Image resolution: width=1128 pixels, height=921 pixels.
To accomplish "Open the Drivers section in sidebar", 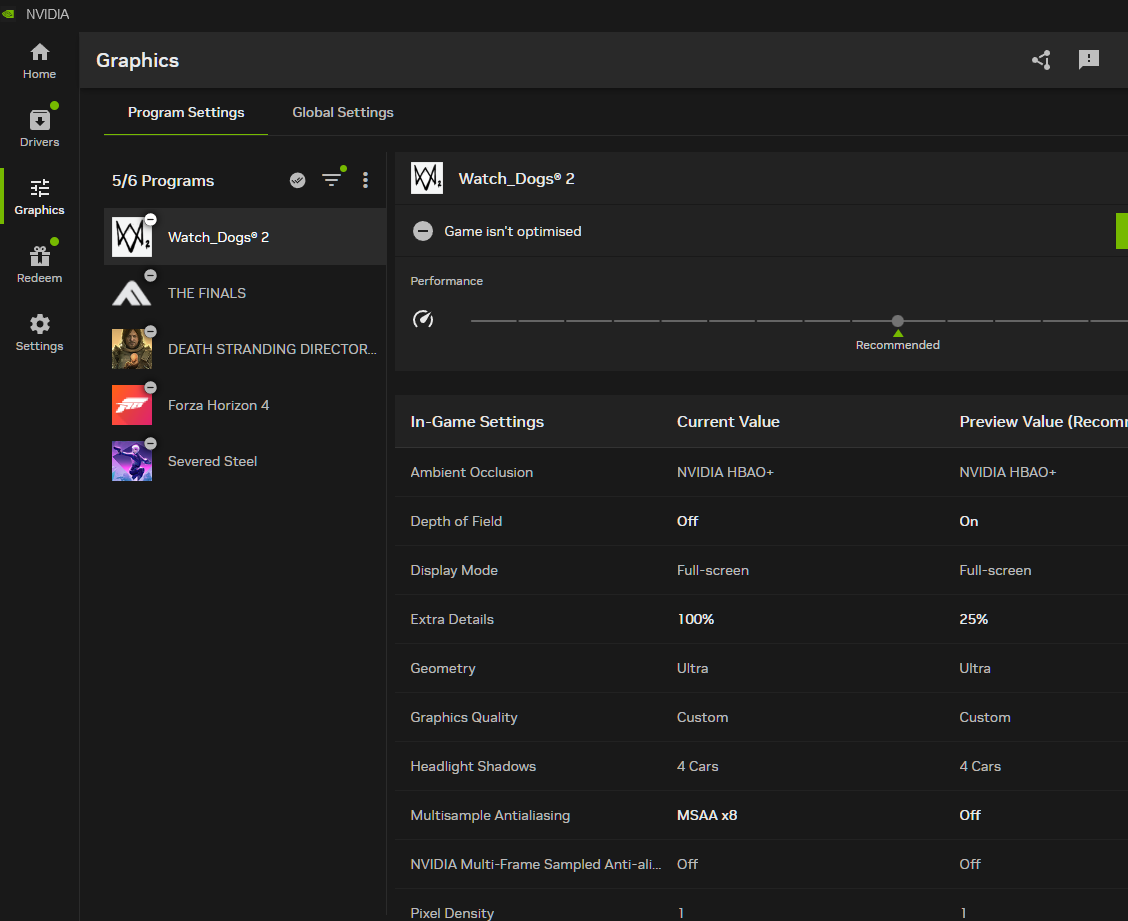I will pyautogui.click(x=39, y=129).
